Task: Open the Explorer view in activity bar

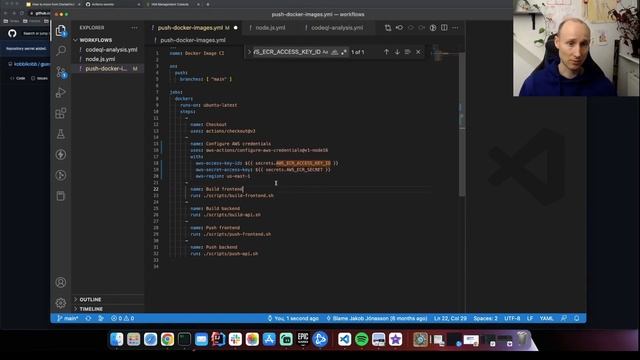Action: [61, 30]
